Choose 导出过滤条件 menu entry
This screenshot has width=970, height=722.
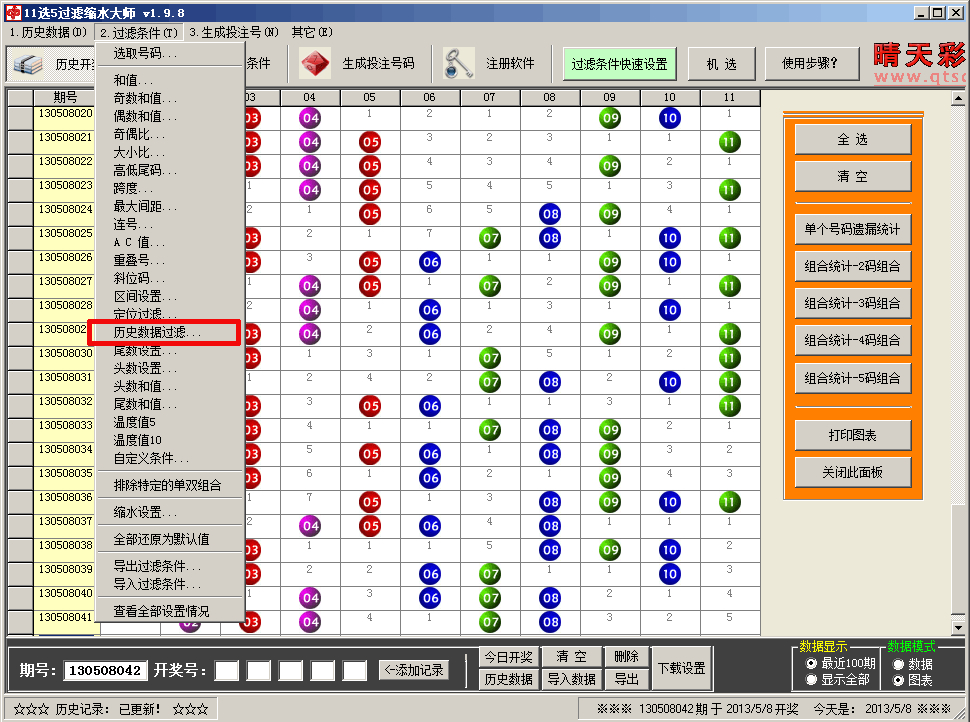click(170, 566)
